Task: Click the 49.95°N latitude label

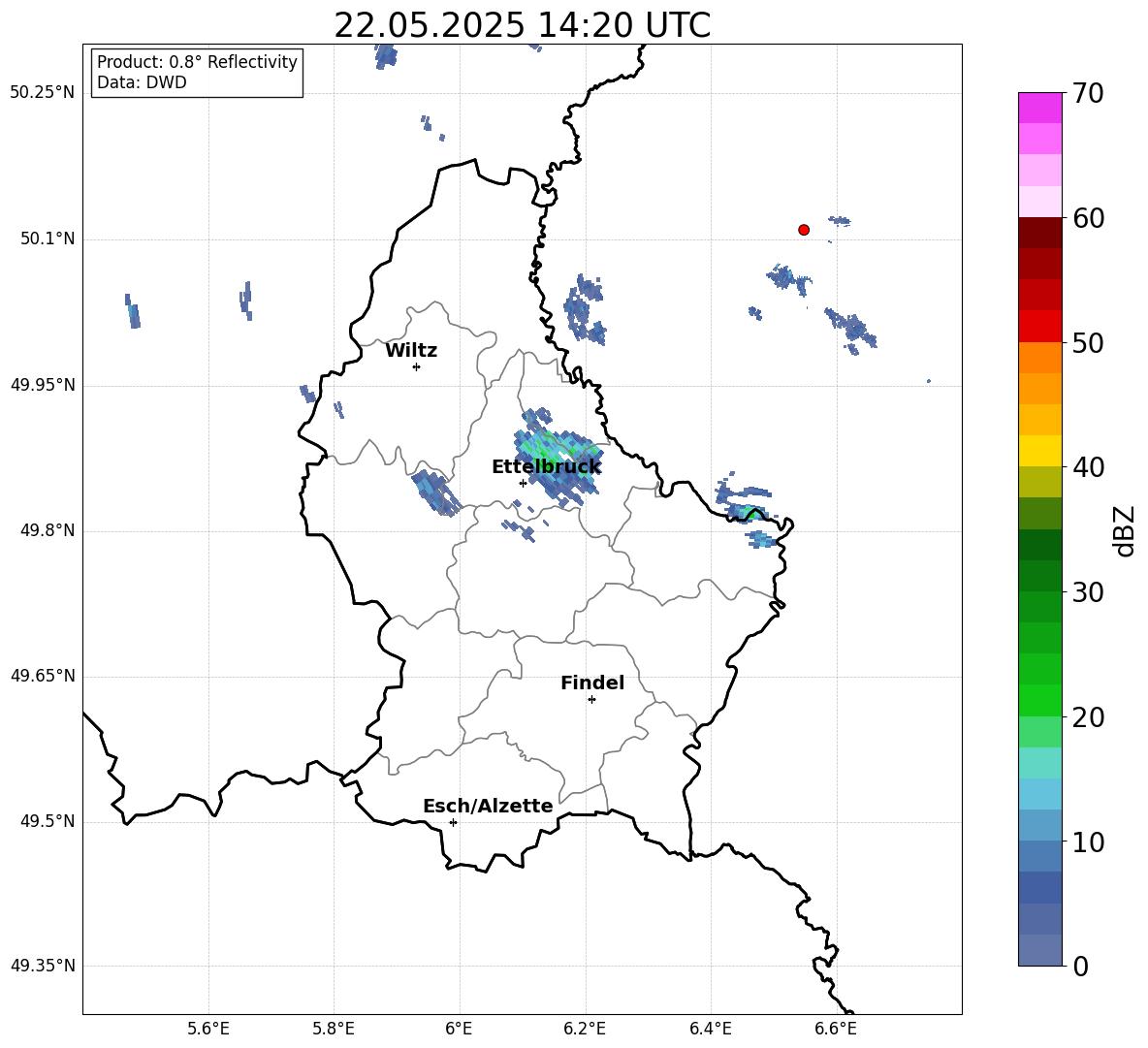Action: tap(43, 385)
